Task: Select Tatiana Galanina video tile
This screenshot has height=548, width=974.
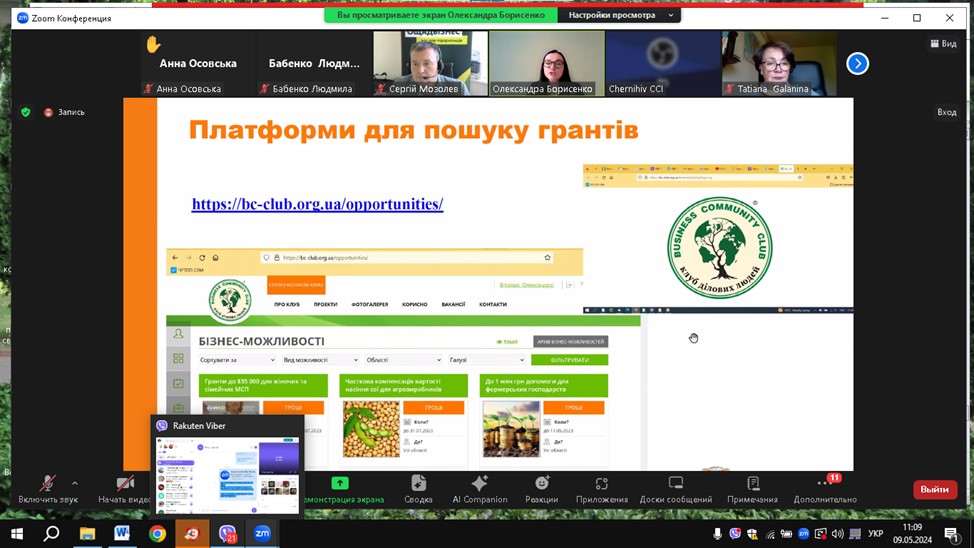Action: (778, 63)
